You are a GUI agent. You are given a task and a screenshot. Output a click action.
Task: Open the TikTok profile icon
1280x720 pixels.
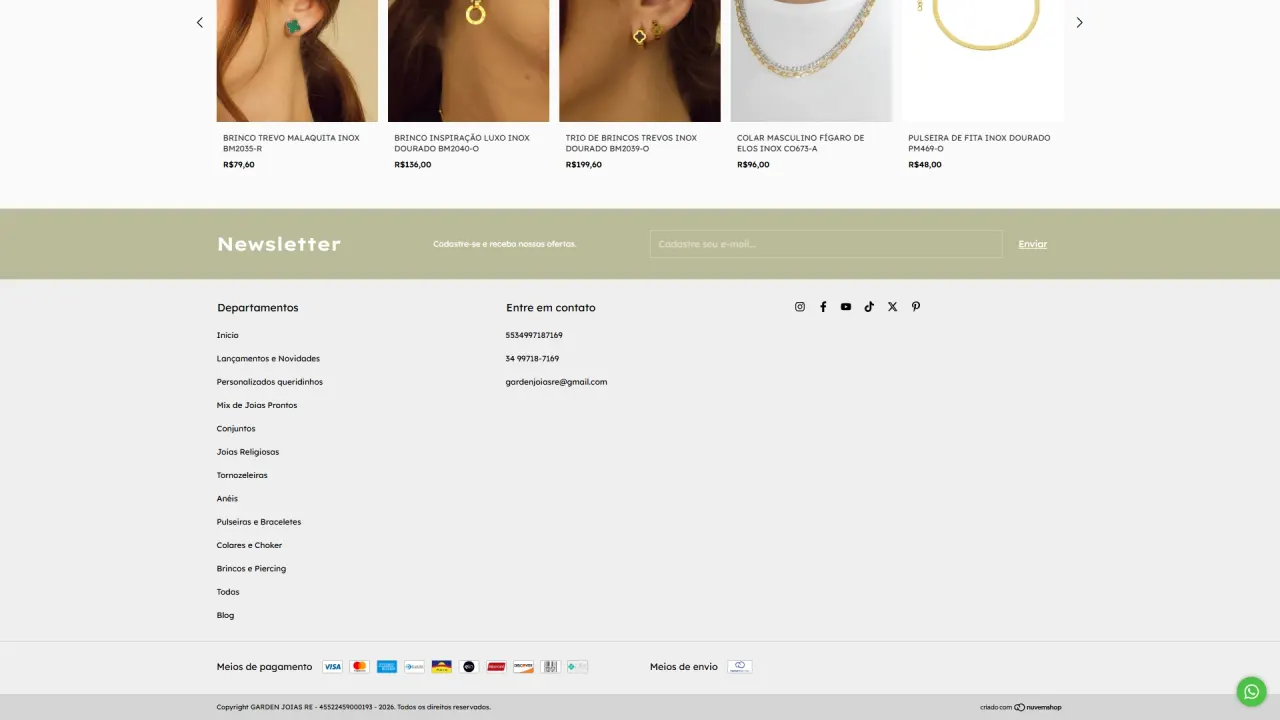(869, 307)
